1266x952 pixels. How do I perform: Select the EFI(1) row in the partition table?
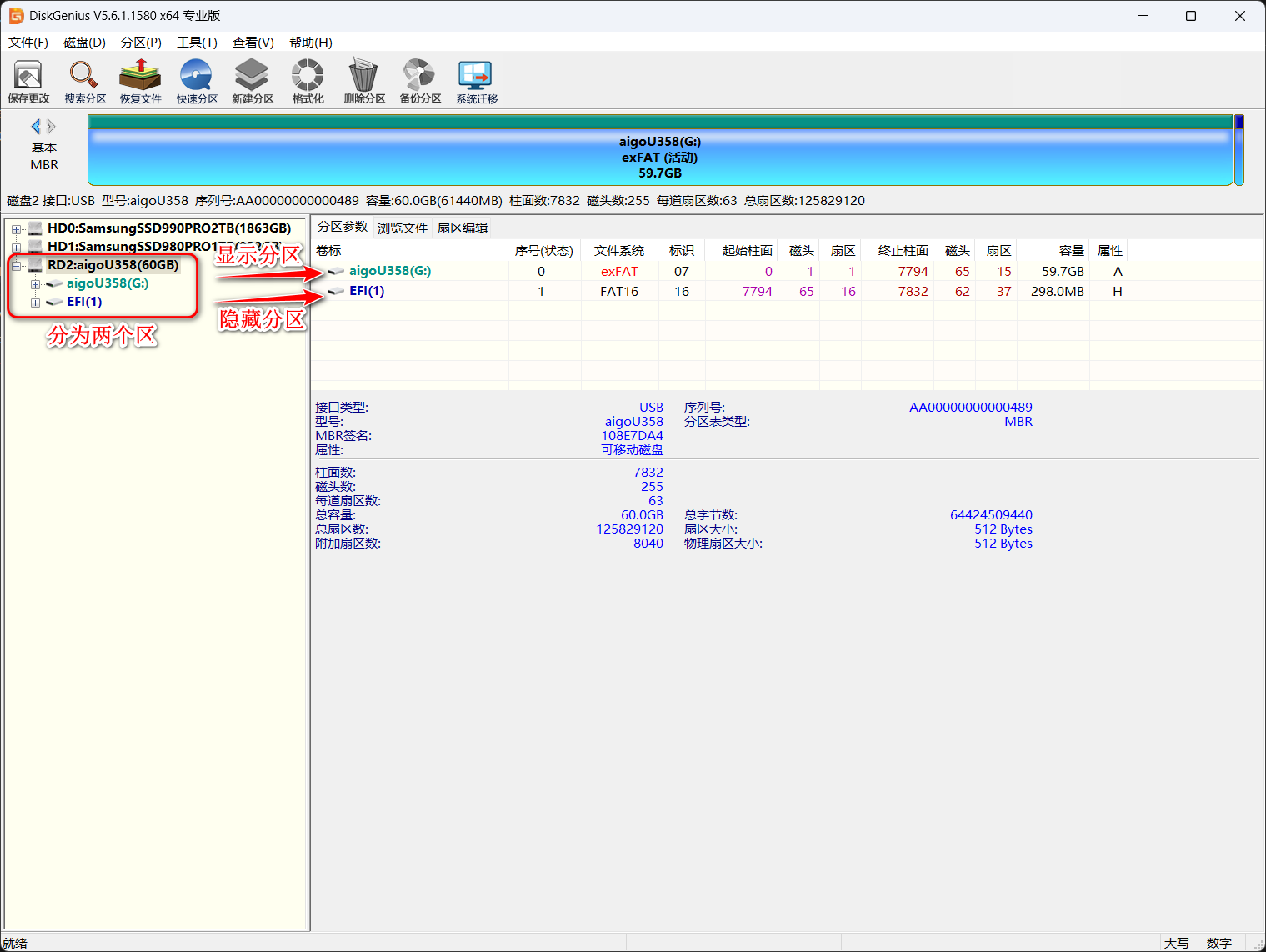pos(367,291)
